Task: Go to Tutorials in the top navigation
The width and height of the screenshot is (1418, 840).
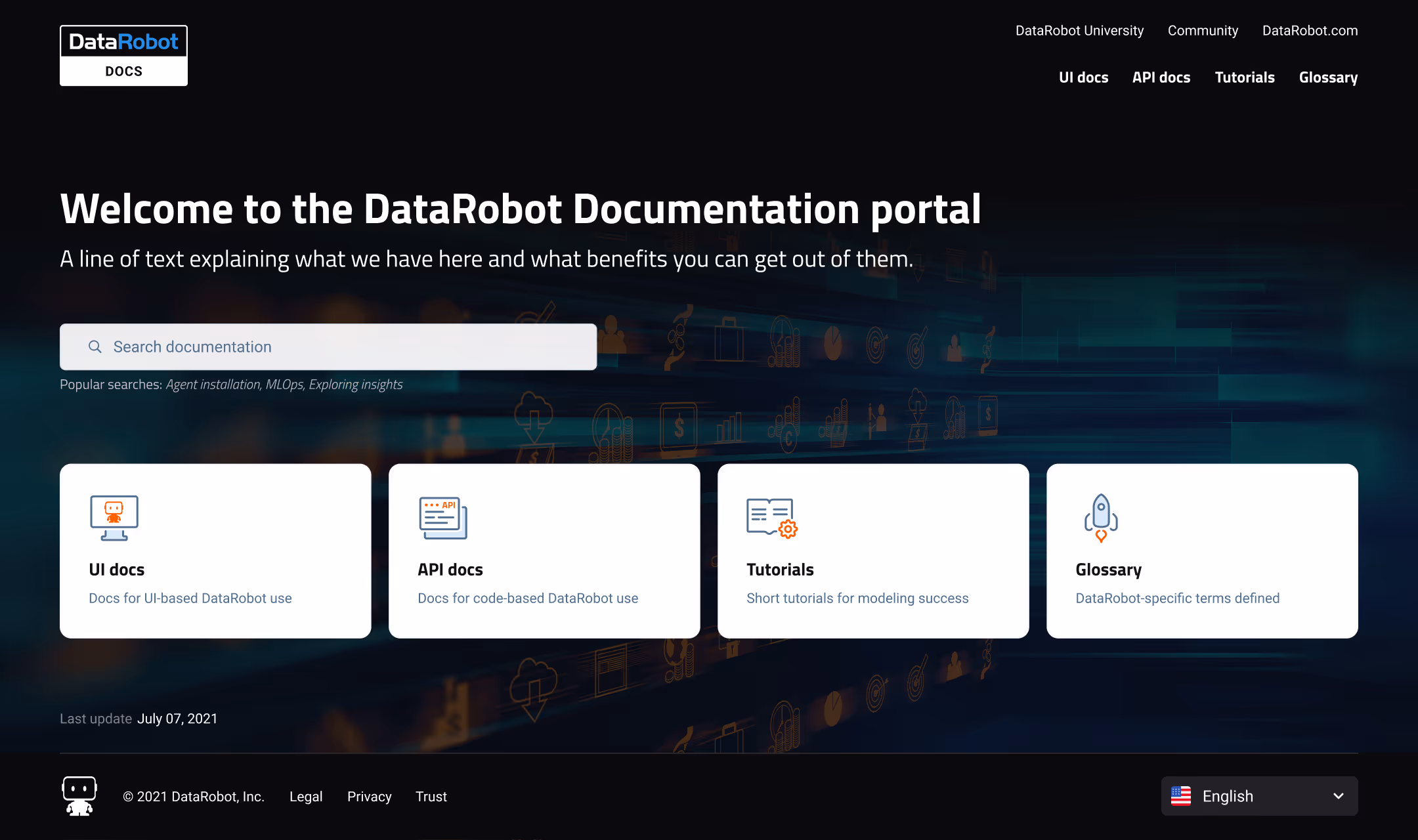Action: (x=1245, y=77)
